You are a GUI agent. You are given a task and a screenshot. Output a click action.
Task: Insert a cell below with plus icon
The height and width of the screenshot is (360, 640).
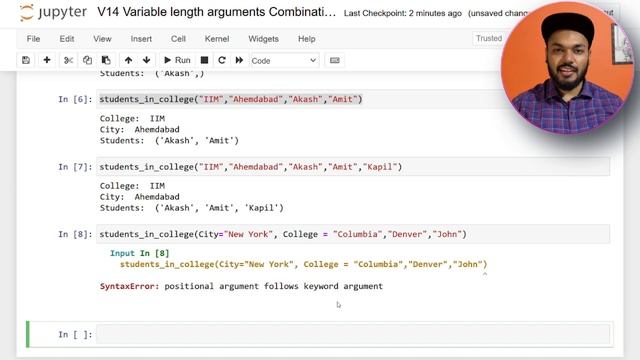[47, 60]
